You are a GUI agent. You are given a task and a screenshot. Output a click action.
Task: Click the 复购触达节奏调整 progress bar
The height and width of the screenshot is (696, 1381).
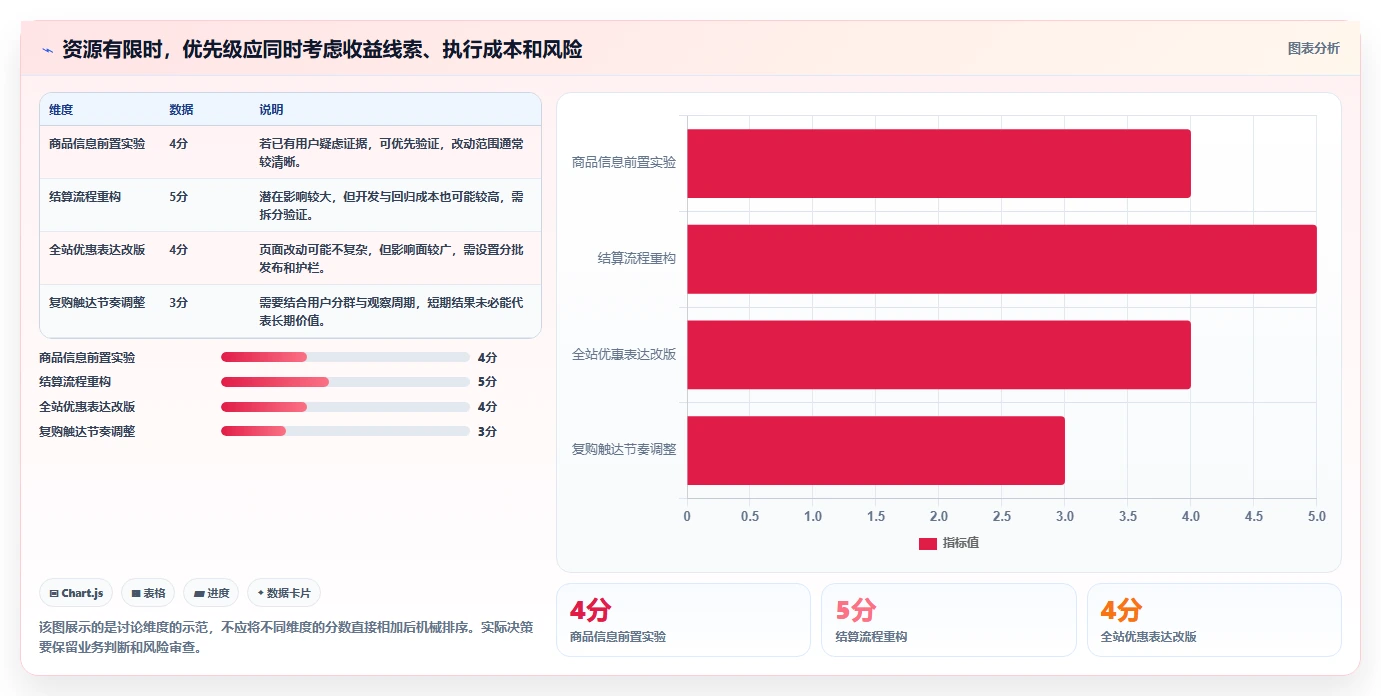(x=345, y=431)
